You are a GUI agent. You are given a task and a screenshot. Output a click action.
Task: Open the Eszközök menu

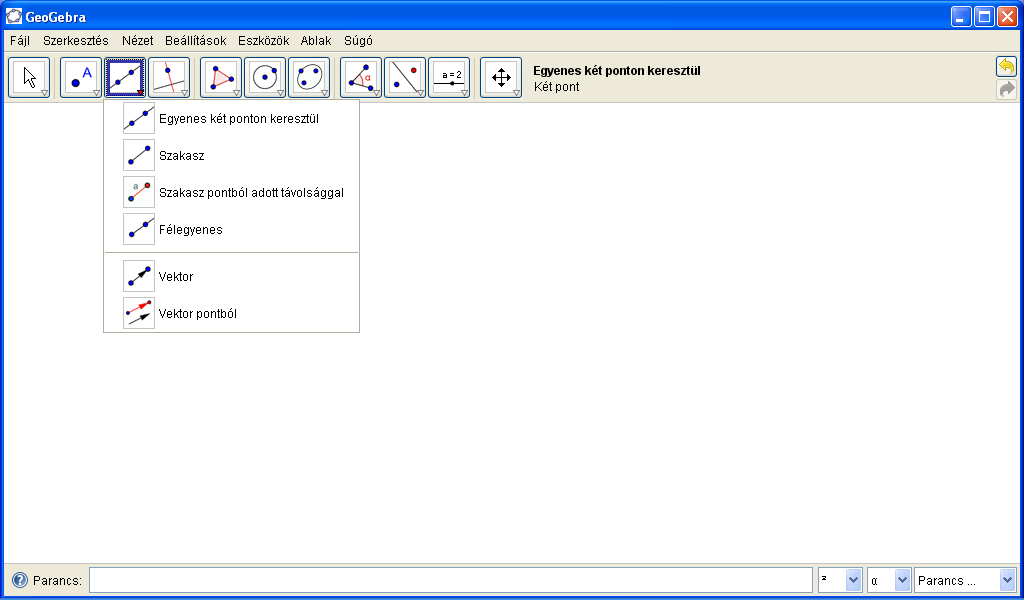point(264,40)
